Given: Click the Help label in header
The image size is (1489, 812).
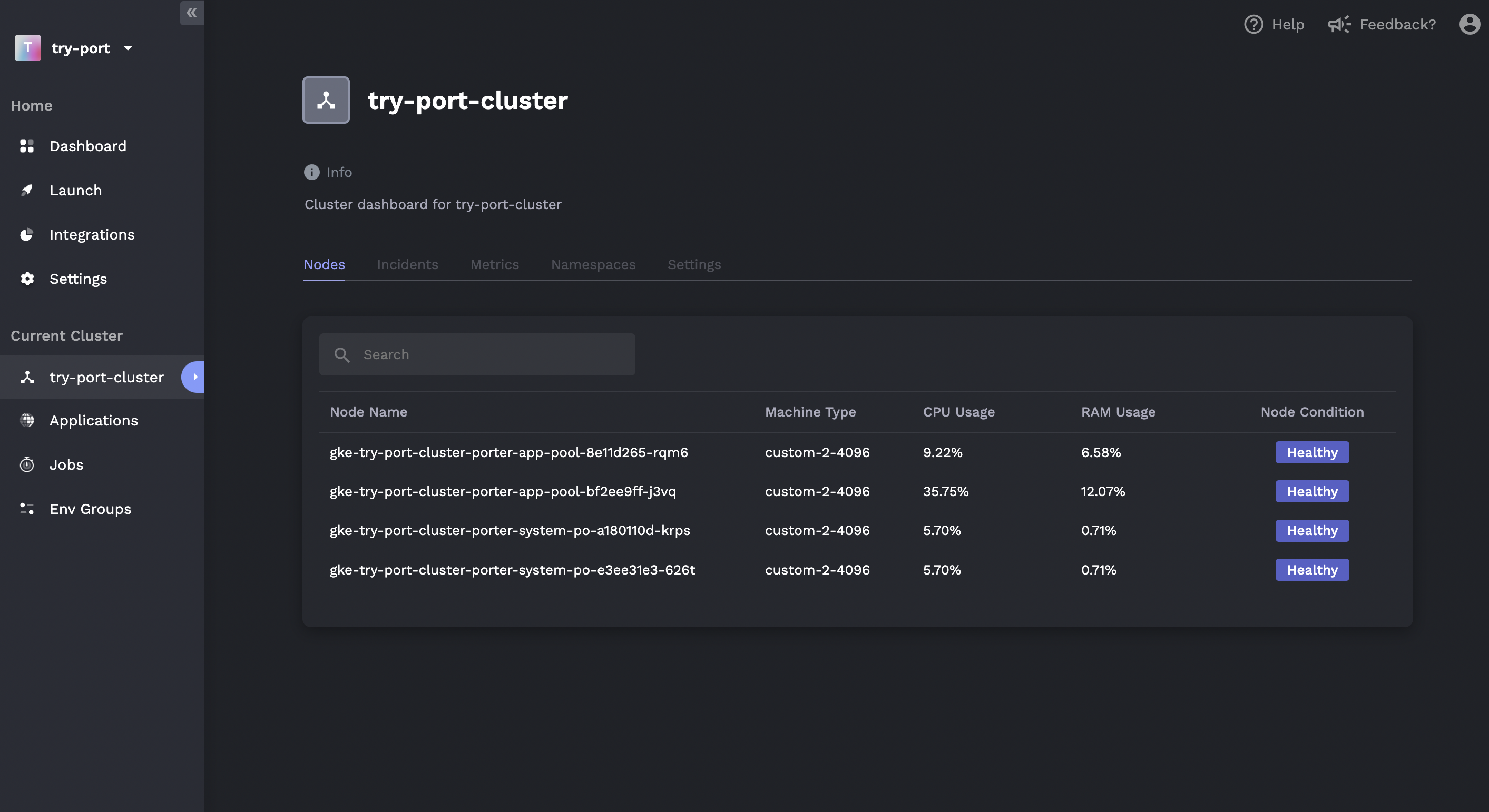Looking at the screenshot, I should (x=1288, y=24).
